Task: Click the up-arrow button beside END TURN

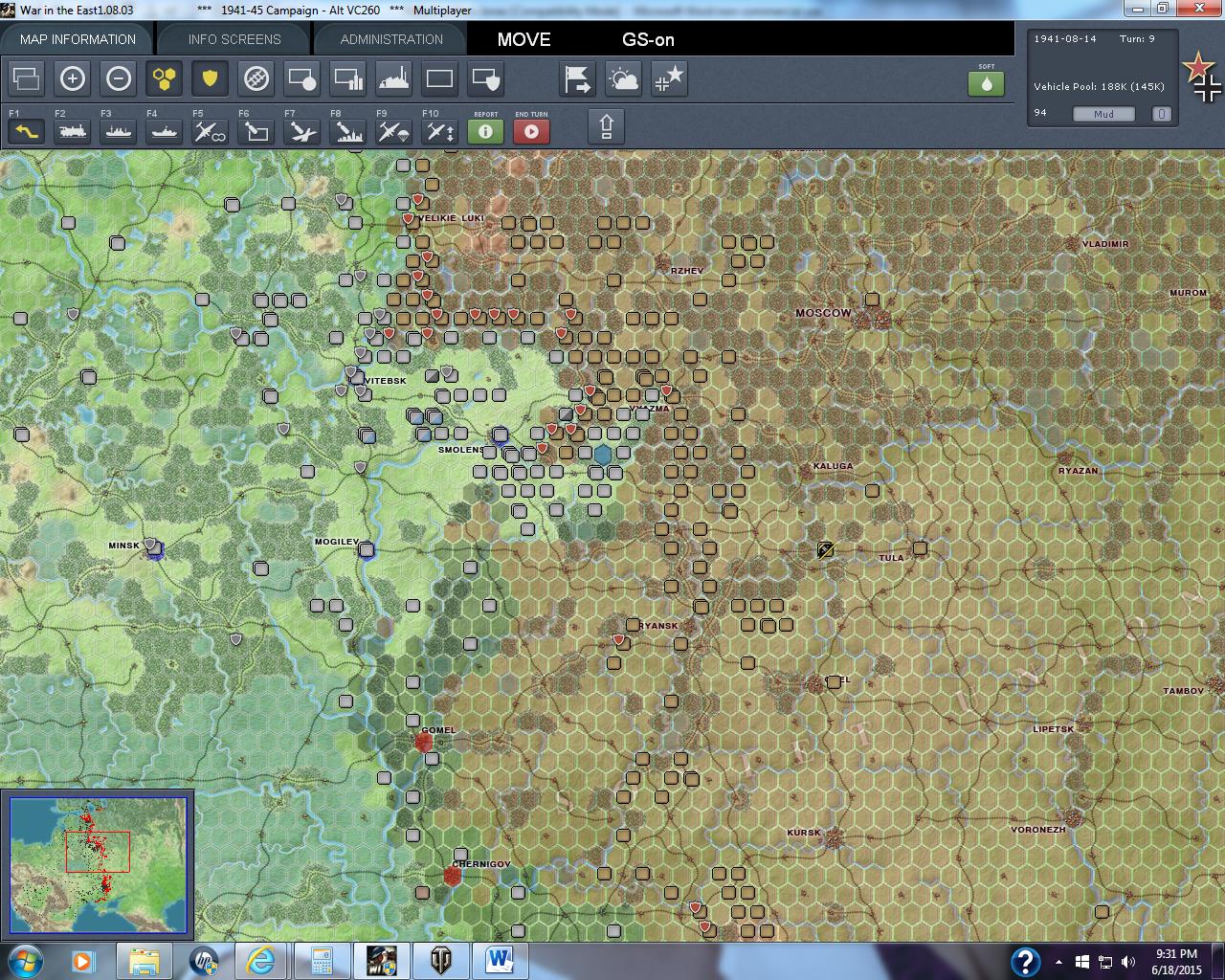Action: [606, 126]
